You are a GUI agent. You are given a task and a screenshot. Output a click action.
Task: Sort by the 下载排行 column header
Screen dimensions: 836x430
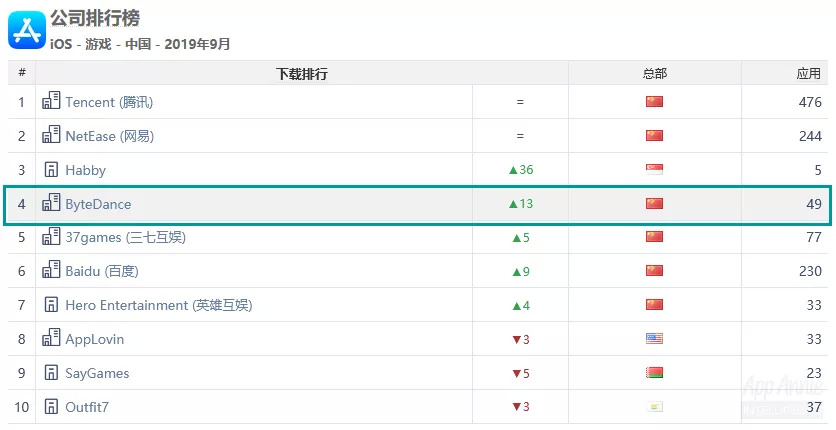point(301,74)
